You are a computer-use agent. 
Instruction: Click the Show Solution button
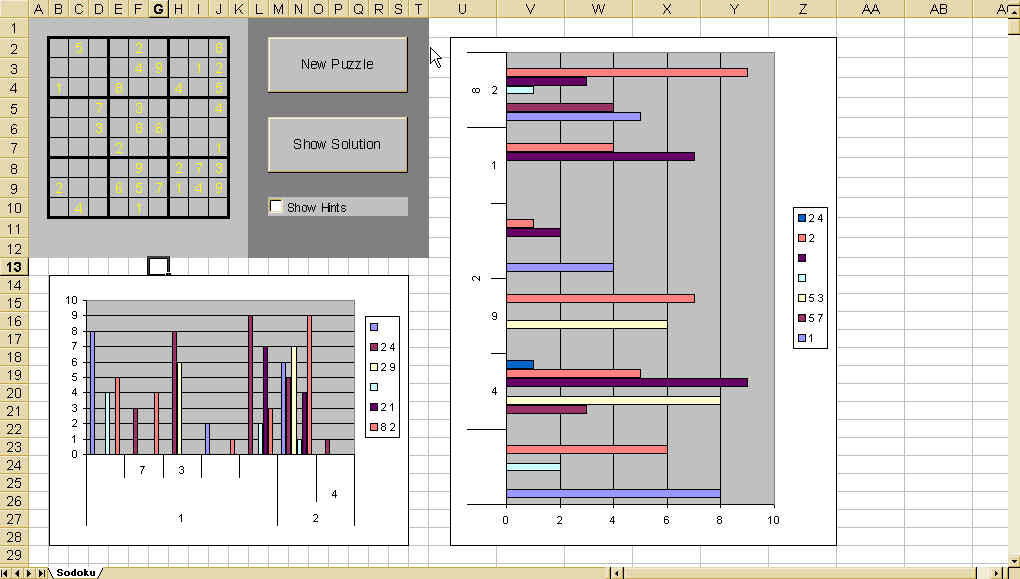pyautogui.click(x=337, y=145)
